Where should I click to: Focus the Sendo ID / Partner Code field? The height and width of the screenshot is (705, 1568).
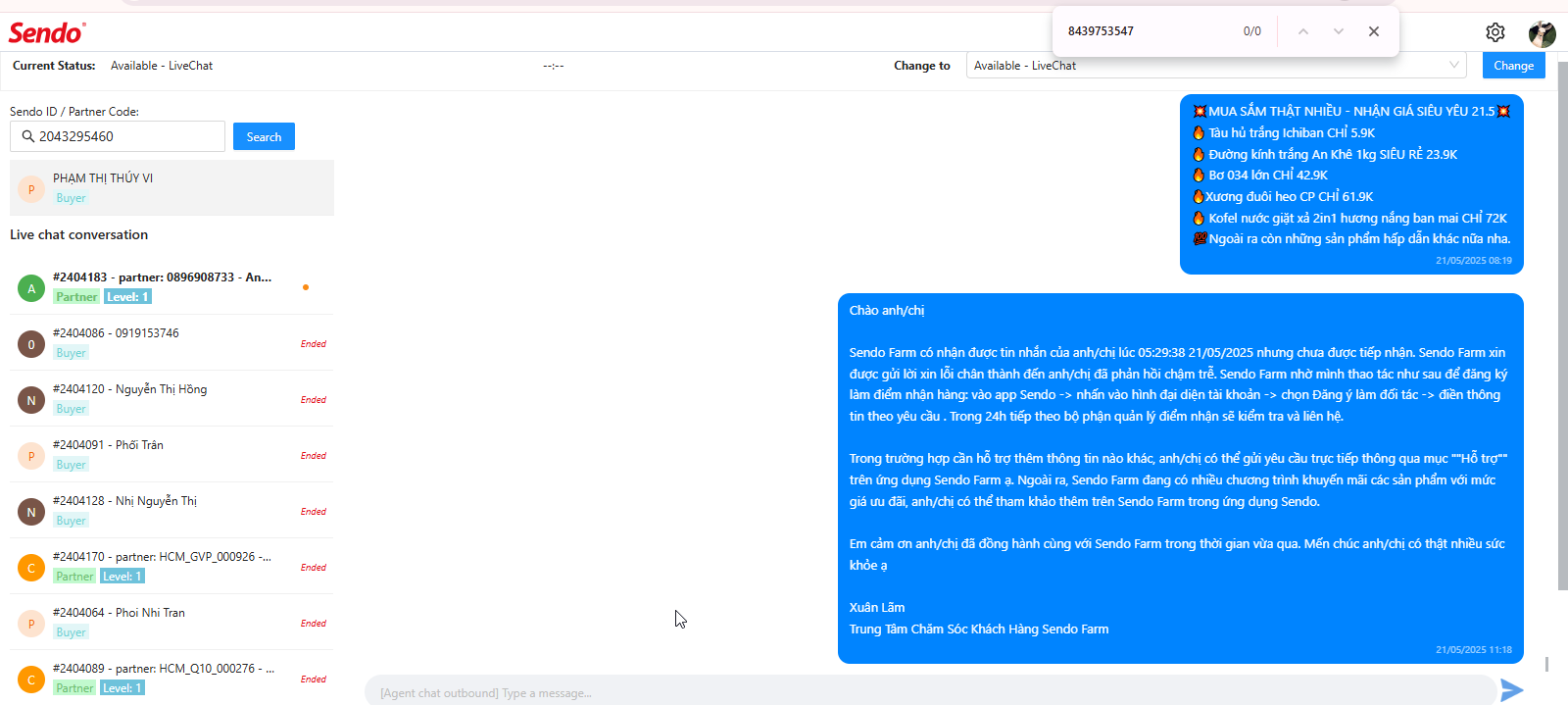[118, 136]
